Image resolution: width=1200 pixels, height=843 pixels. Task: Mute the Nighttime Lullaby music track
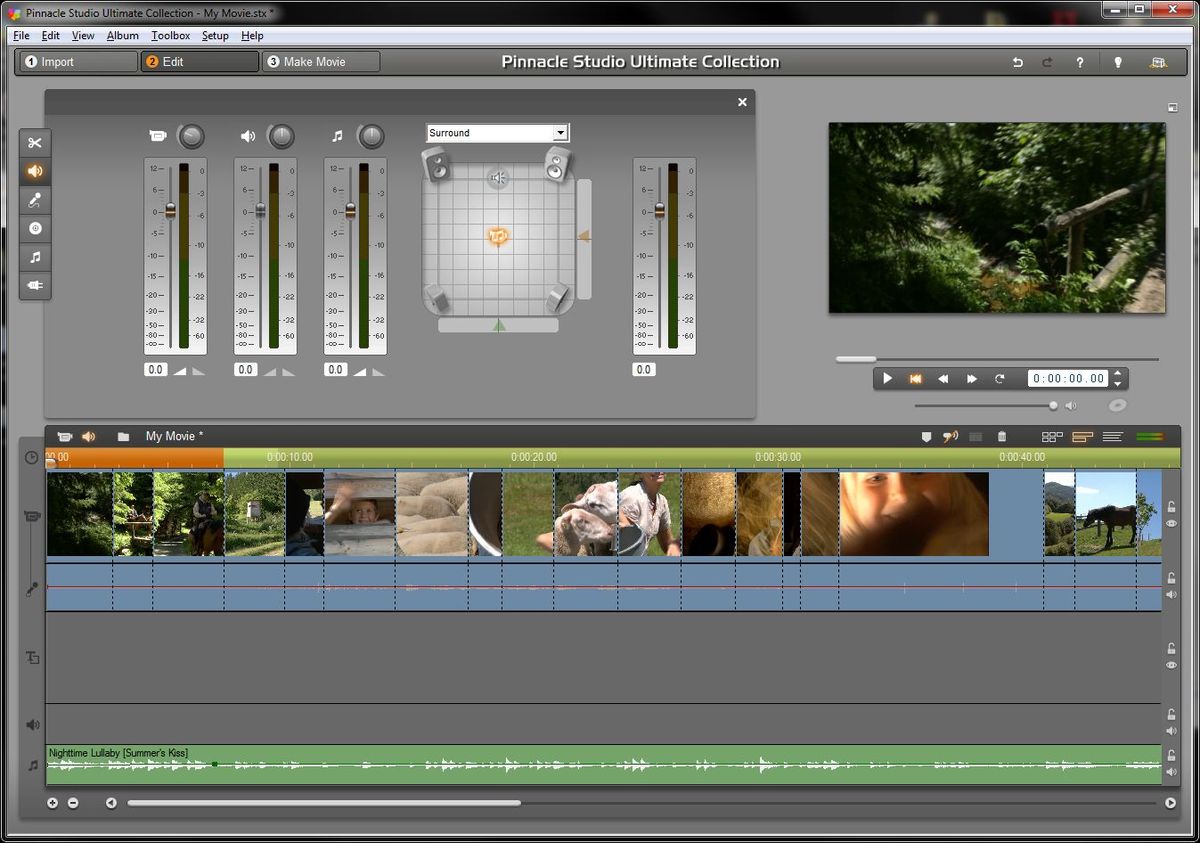[1171, 771]
